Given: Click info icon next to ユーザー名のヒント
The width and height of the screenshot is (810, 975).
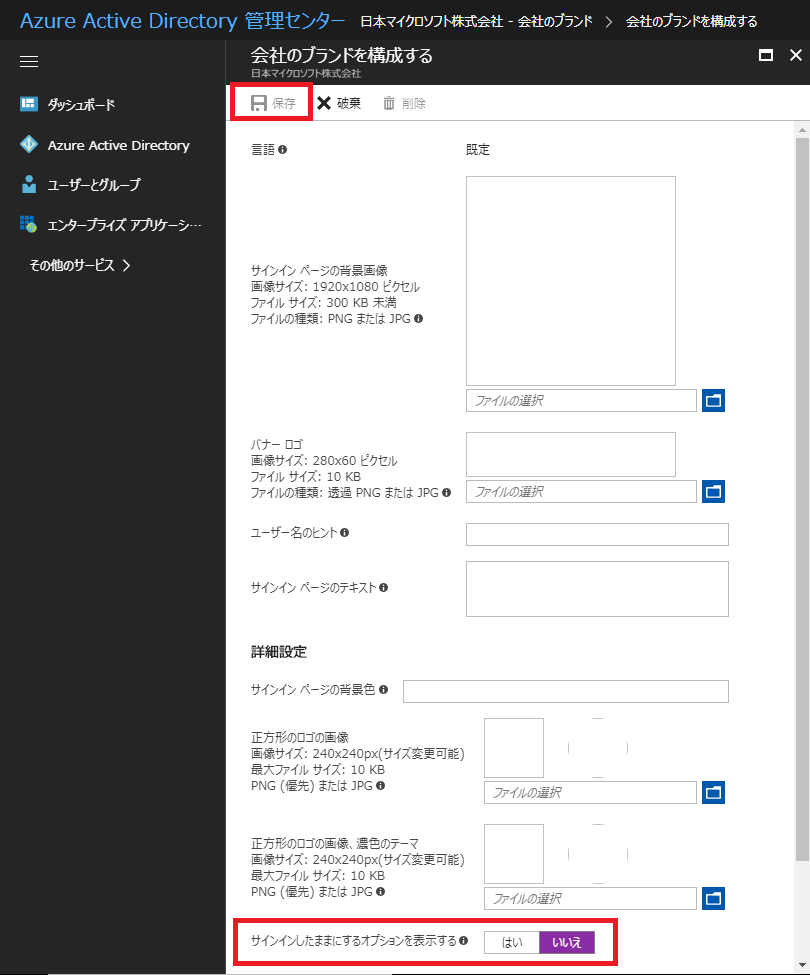Looking at the screenshot, I should tap(344, 532).
